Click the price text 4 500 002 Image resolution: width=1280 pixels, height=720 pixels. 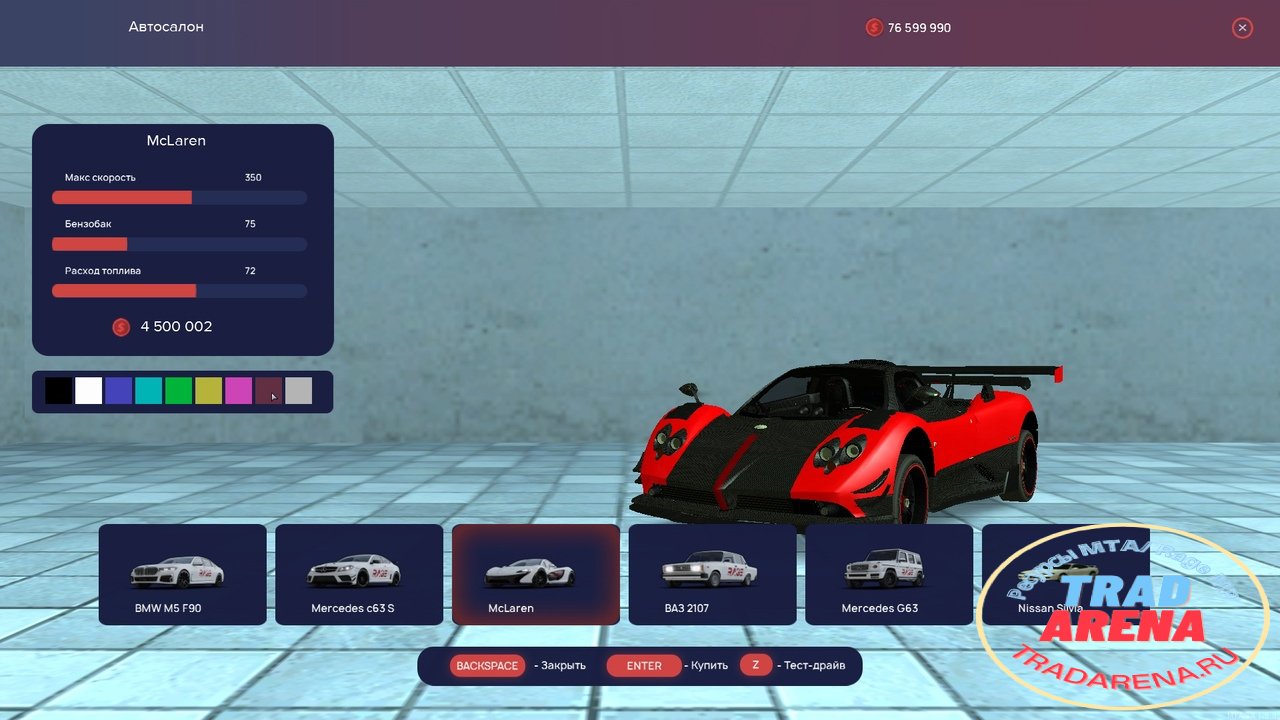176,327
